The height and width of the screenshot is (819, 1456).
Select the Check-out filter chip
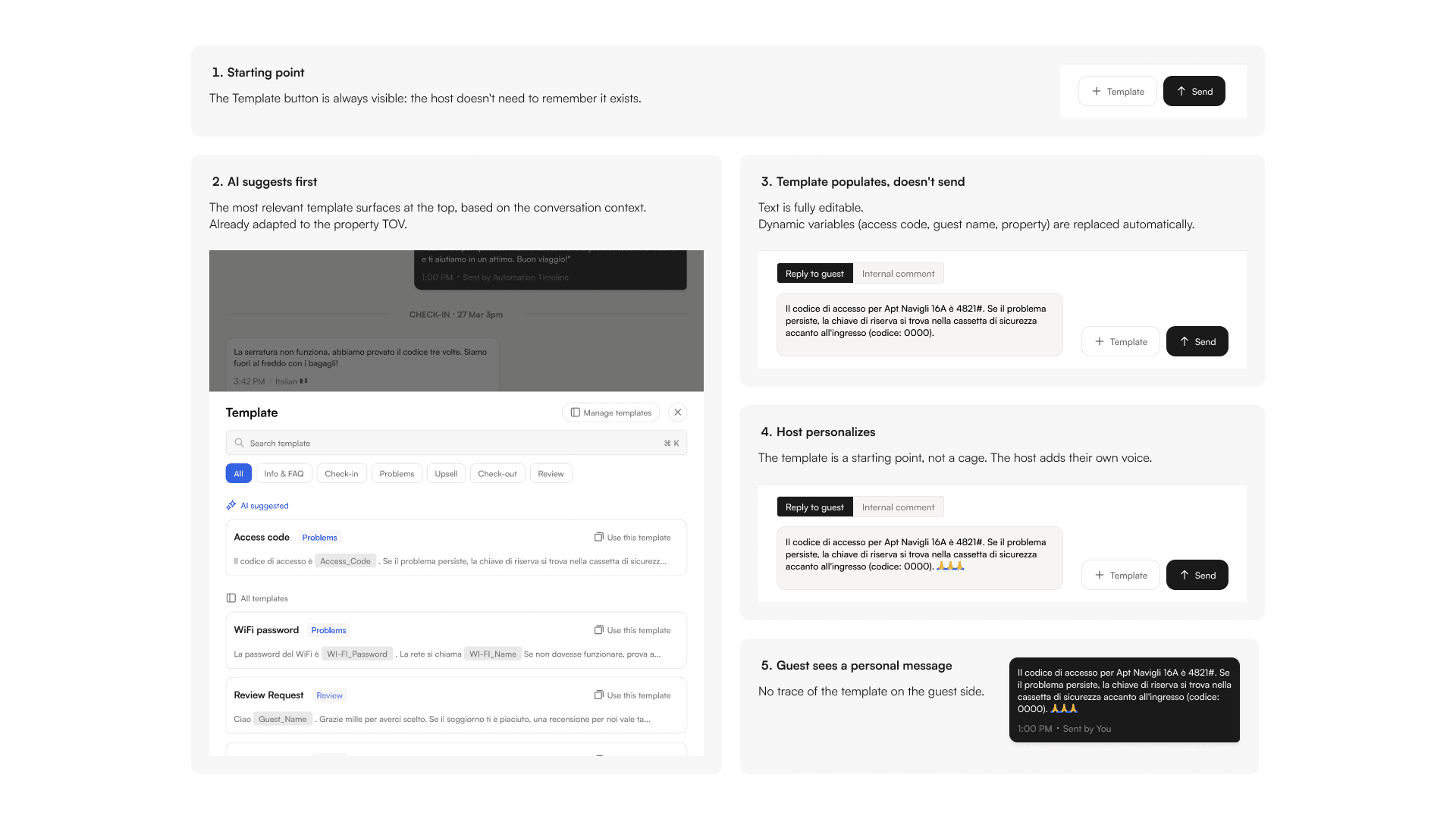point(497,474)
